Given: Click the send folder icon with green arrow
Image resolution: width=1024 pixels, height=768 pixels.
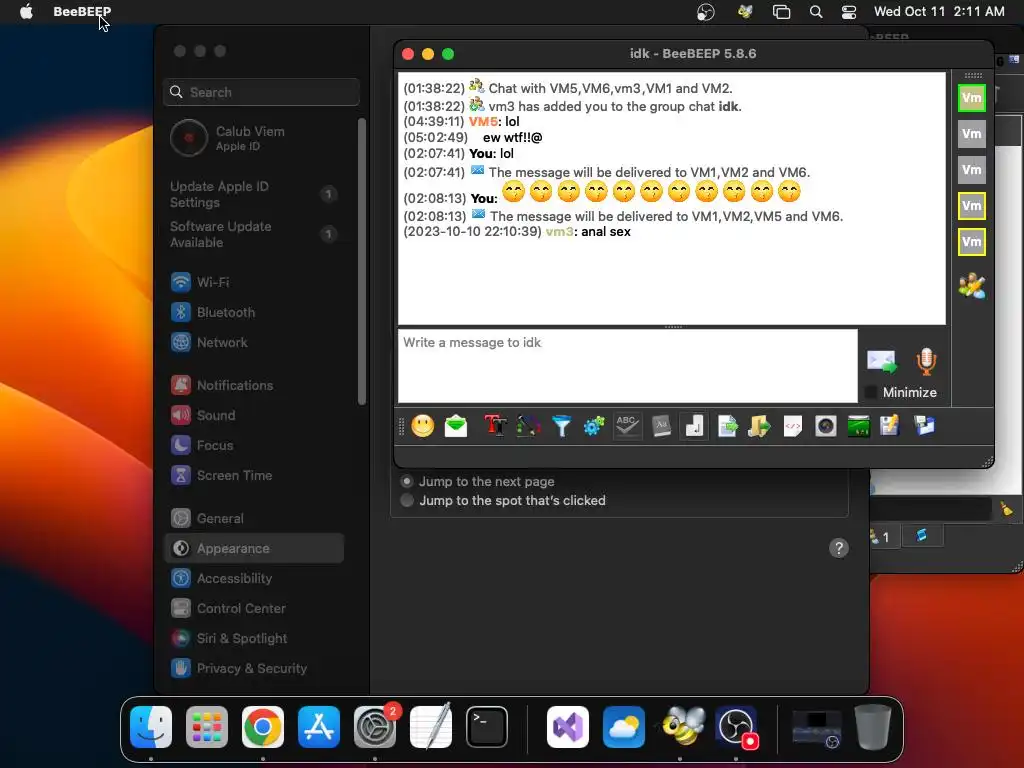Looking at the screenshot, I should pyautogui.click(x=760, y=426).
